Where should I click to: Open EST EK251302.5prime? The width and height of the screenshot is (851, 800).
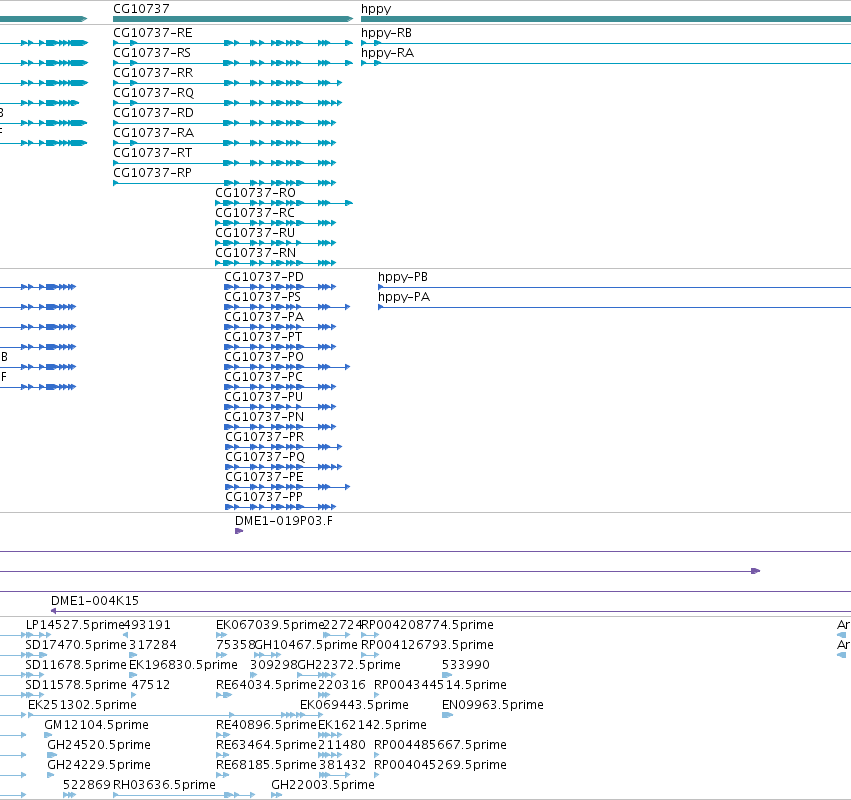pyautogui.click(x=82, y=705)
